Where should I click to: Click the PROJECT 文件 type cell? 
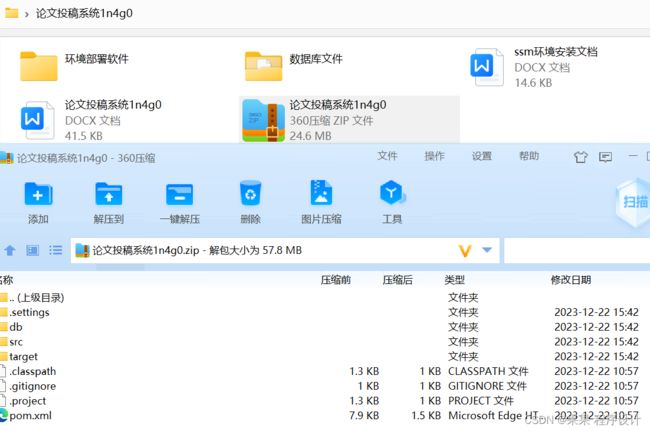tap(481, 401)
